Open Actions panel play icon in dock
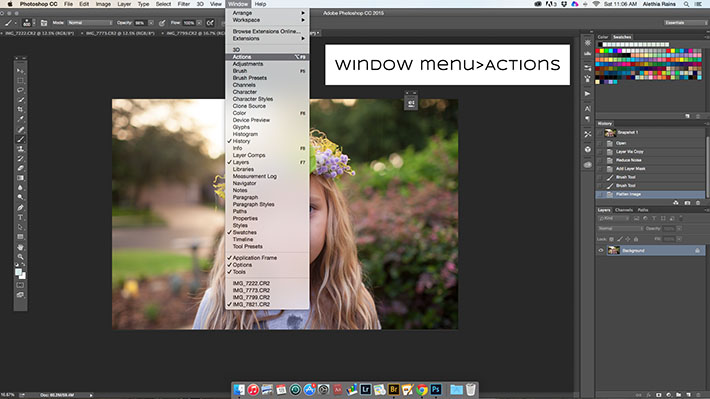 (587, 94)
